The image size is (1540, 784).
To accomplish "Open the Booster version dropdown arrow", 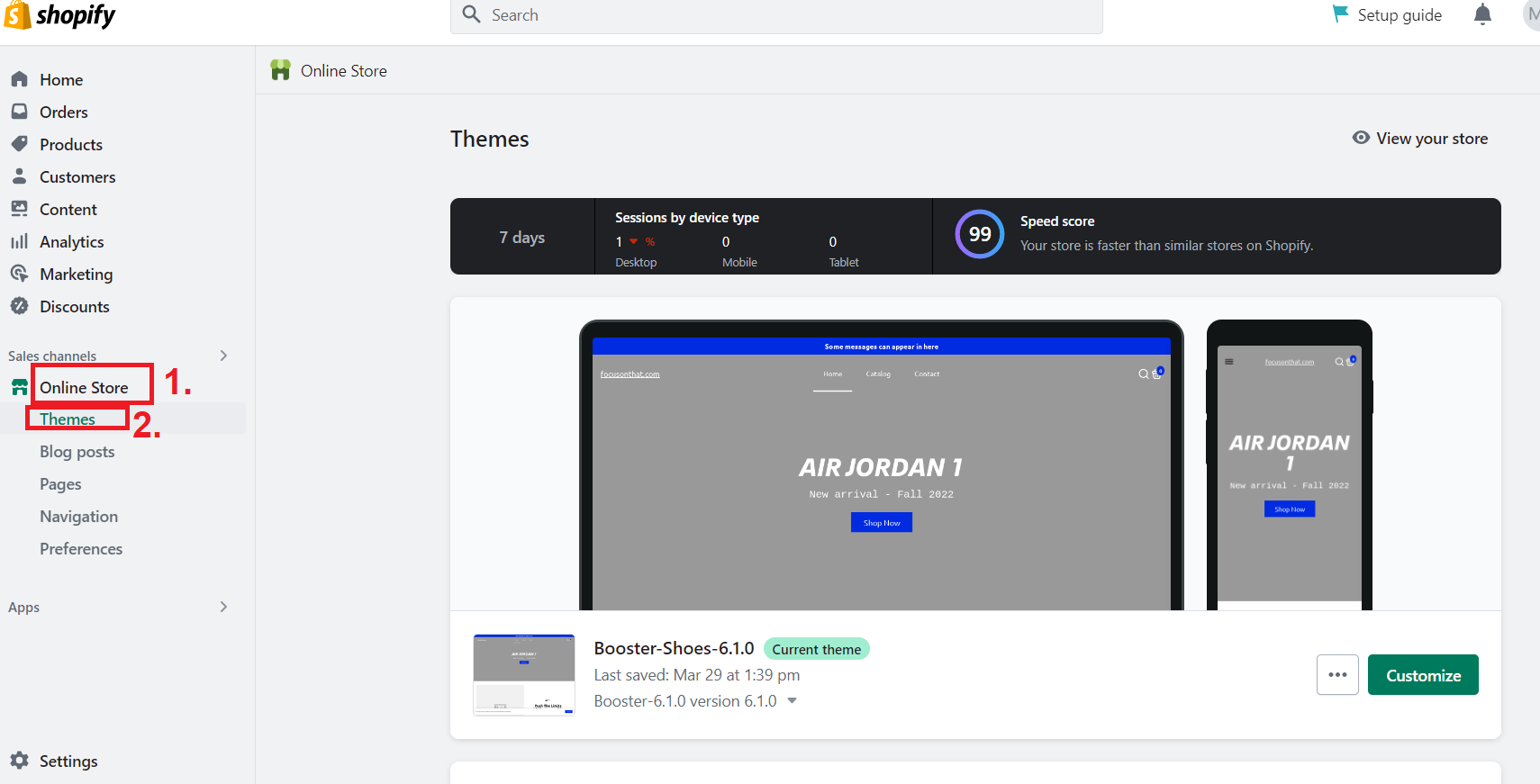I will tap(792, 700).
